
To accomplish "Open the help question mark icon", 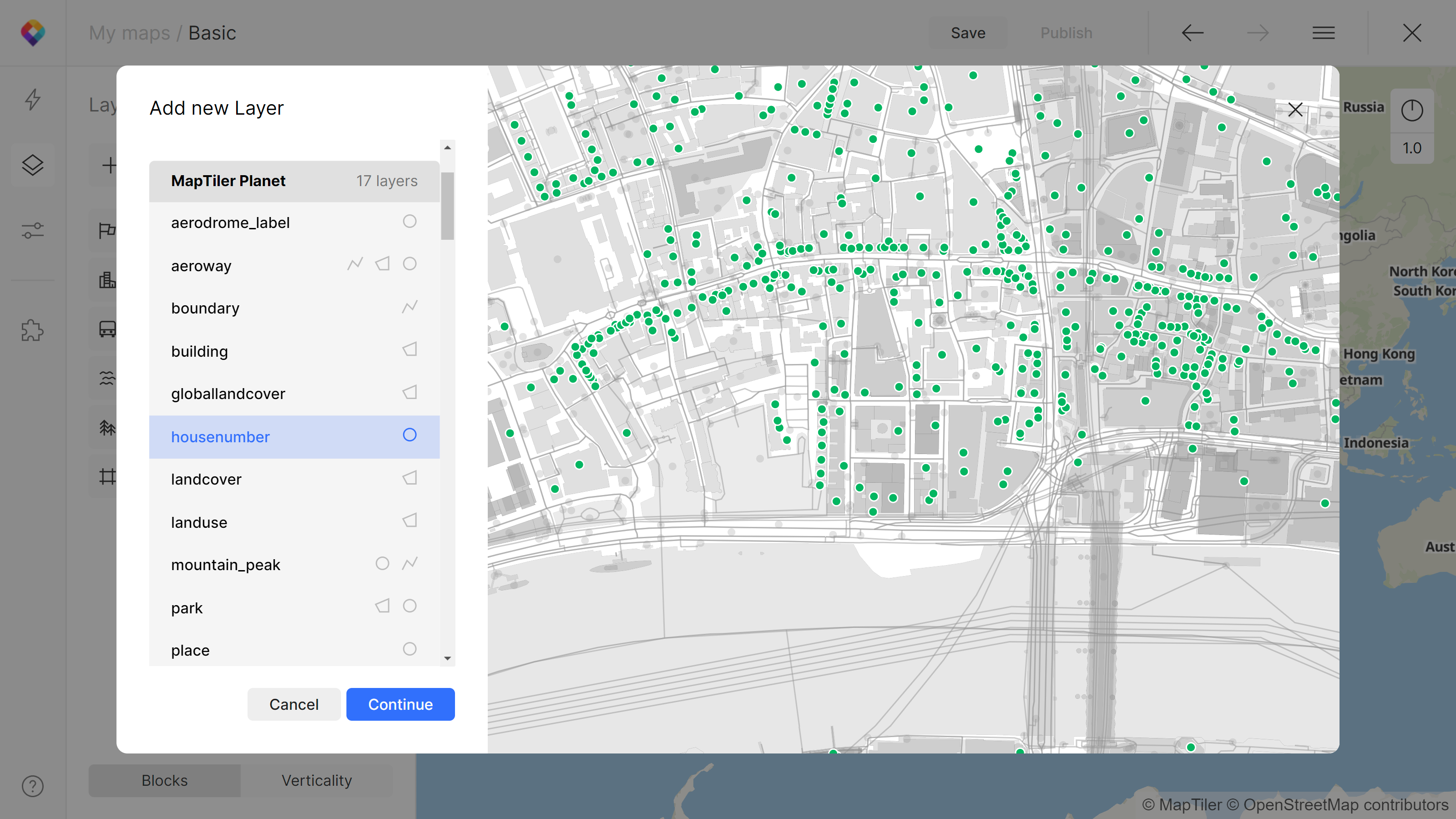I will pyautogui.click(x=33, y=786).
